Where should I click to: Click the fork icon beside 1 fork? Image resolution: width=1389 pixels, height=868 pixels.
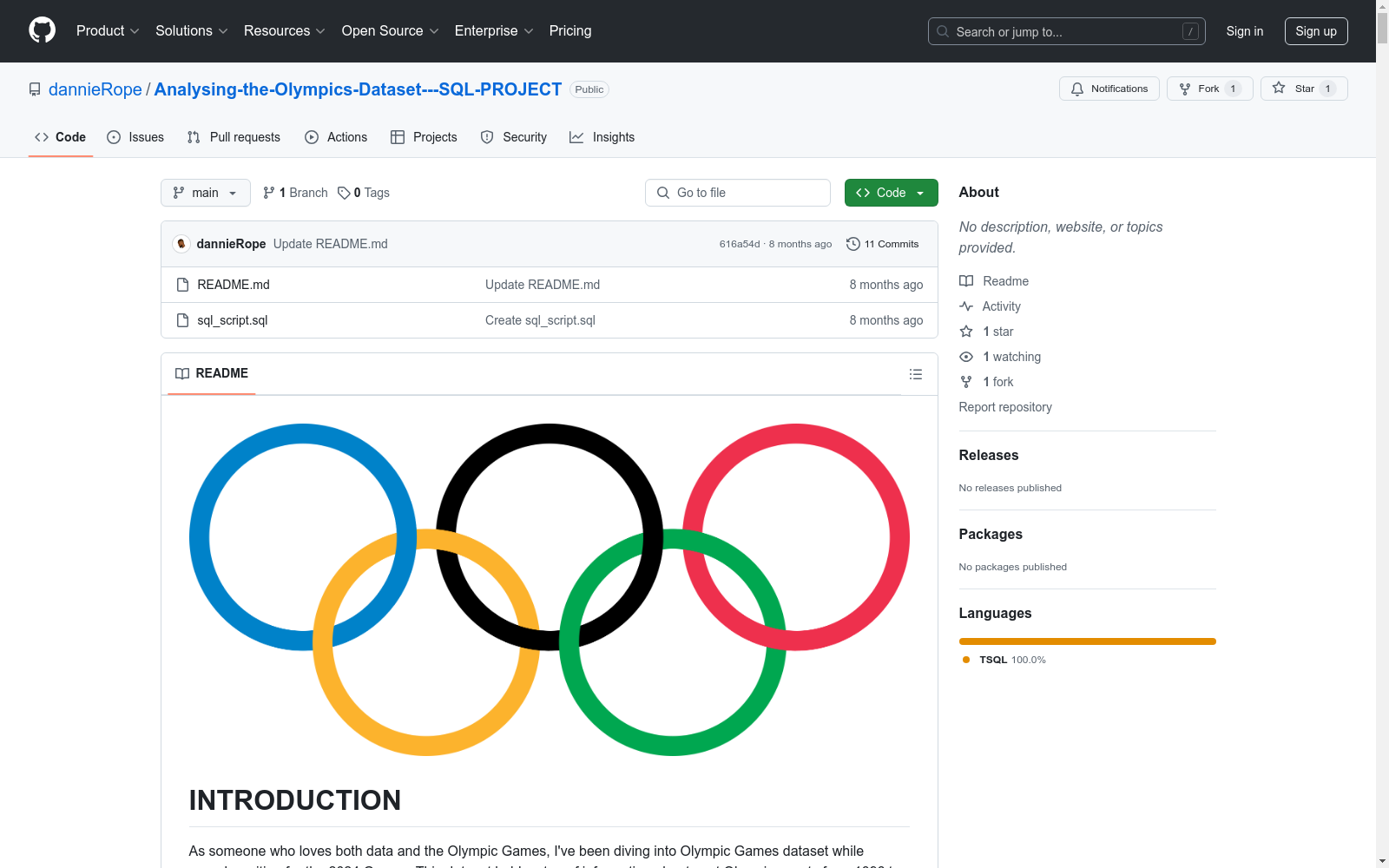966,382
